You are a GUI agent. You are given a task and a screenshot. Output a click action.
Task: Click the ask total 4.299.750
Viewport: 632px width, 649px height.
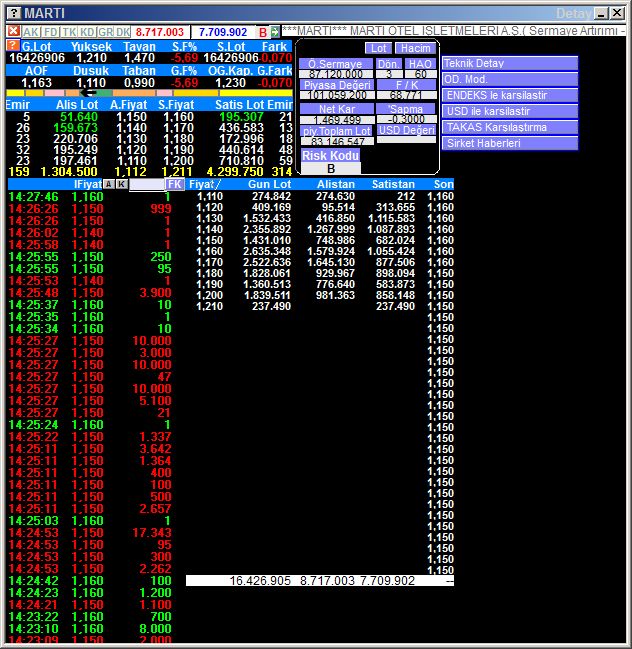(235, 172)
